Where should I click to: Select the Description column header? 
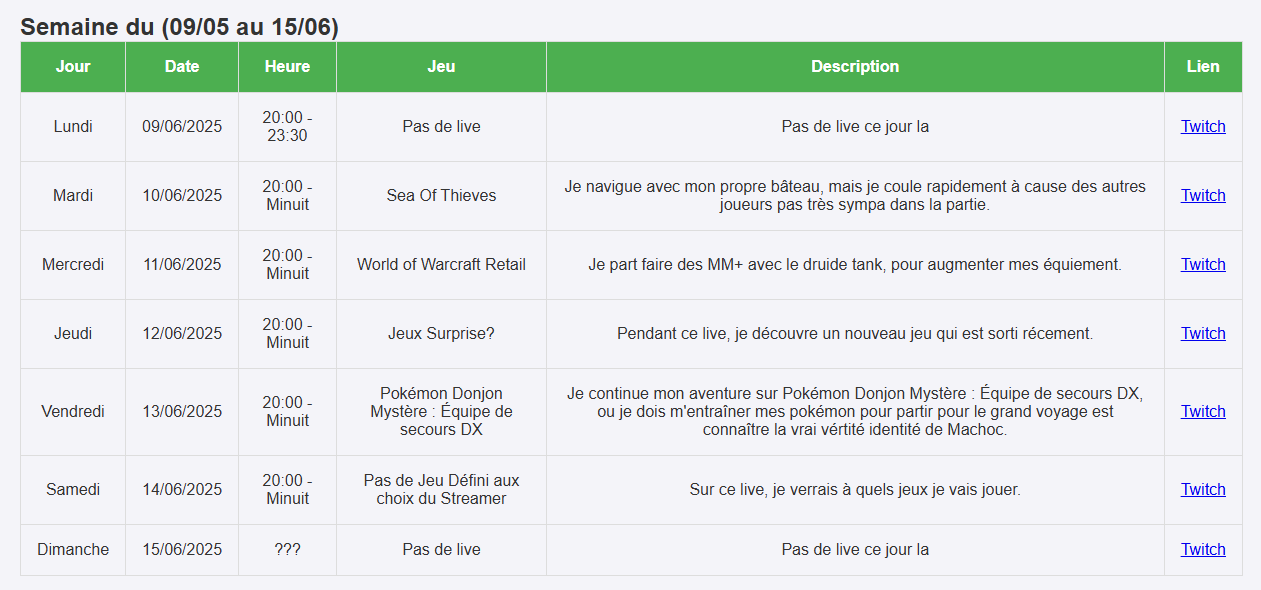point(854,66)
